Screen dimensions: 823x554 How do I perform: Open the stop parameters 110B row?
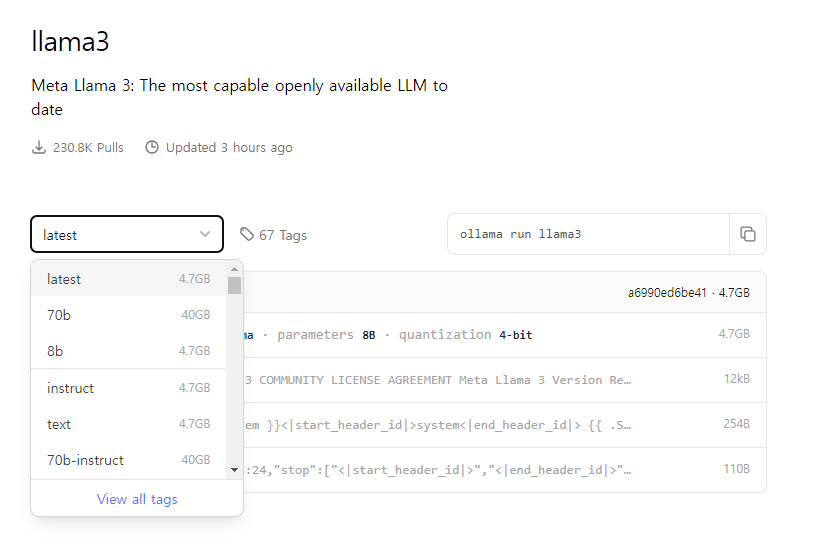point(504,469)
